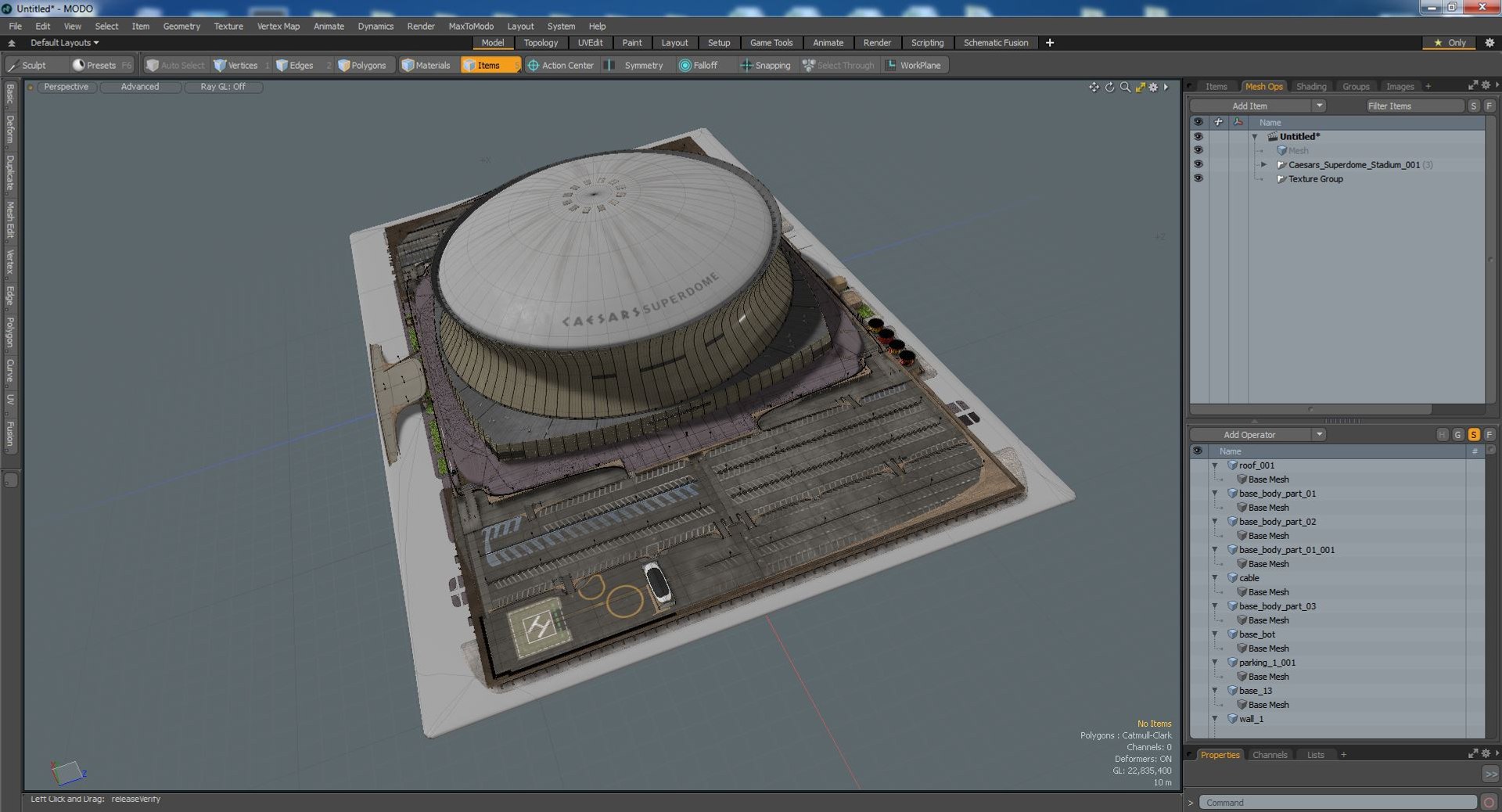This screenshot has height=812, width=1502.
Task: Open the Geometry menu
Action: (x=181, y=27)
